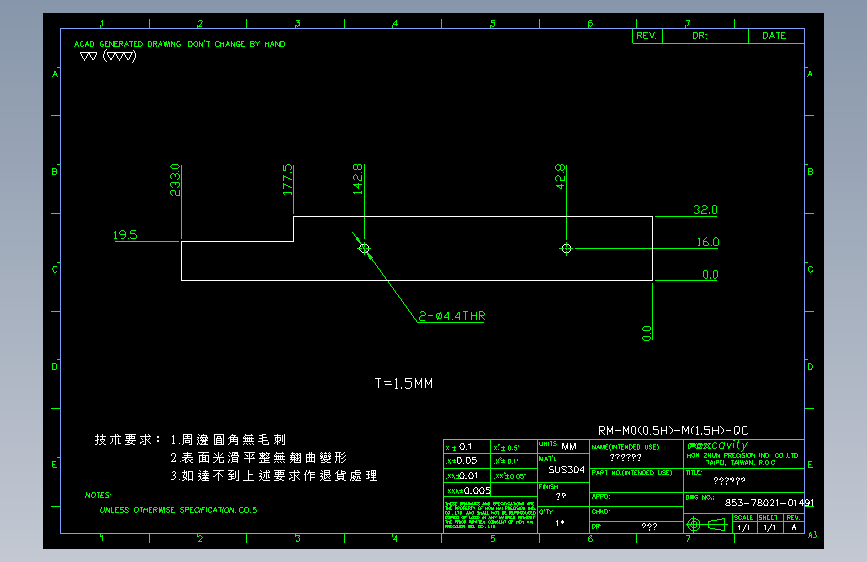The width and height of the screenshot is (867, 562).
Task: Click the projection symbol in title block
Action: (707, 524)
